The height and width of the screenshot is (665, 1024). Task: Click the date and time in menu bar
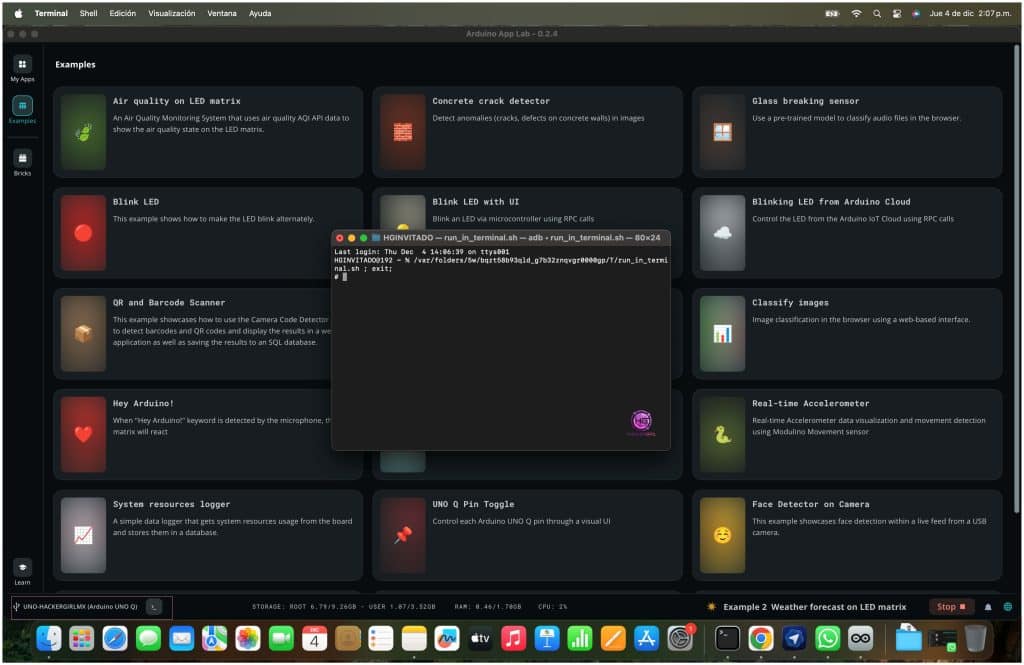[x=970, y=13]
